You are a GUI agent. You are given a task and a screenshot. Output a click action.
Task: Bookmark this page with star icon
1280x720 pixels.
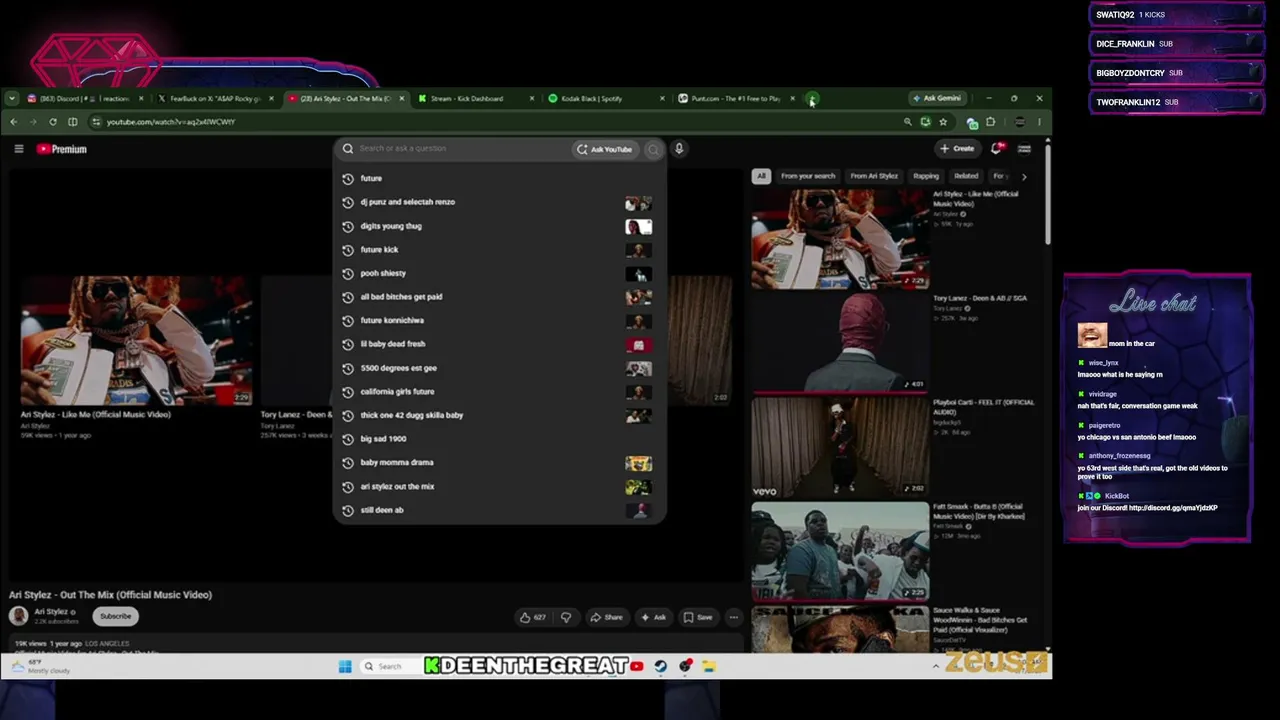[943, 122]
